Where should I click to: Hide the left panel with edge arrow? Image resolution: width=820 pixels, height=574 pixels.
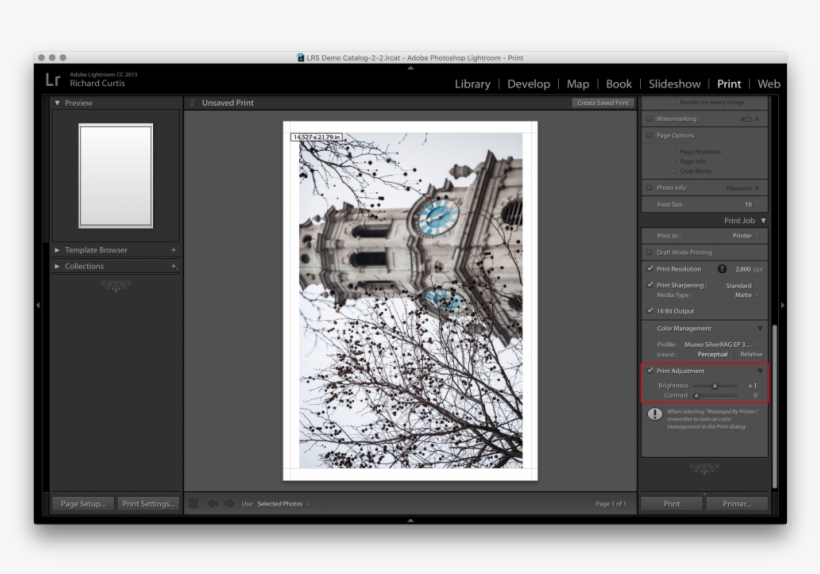pyautogui.click(x=38, y=305)
